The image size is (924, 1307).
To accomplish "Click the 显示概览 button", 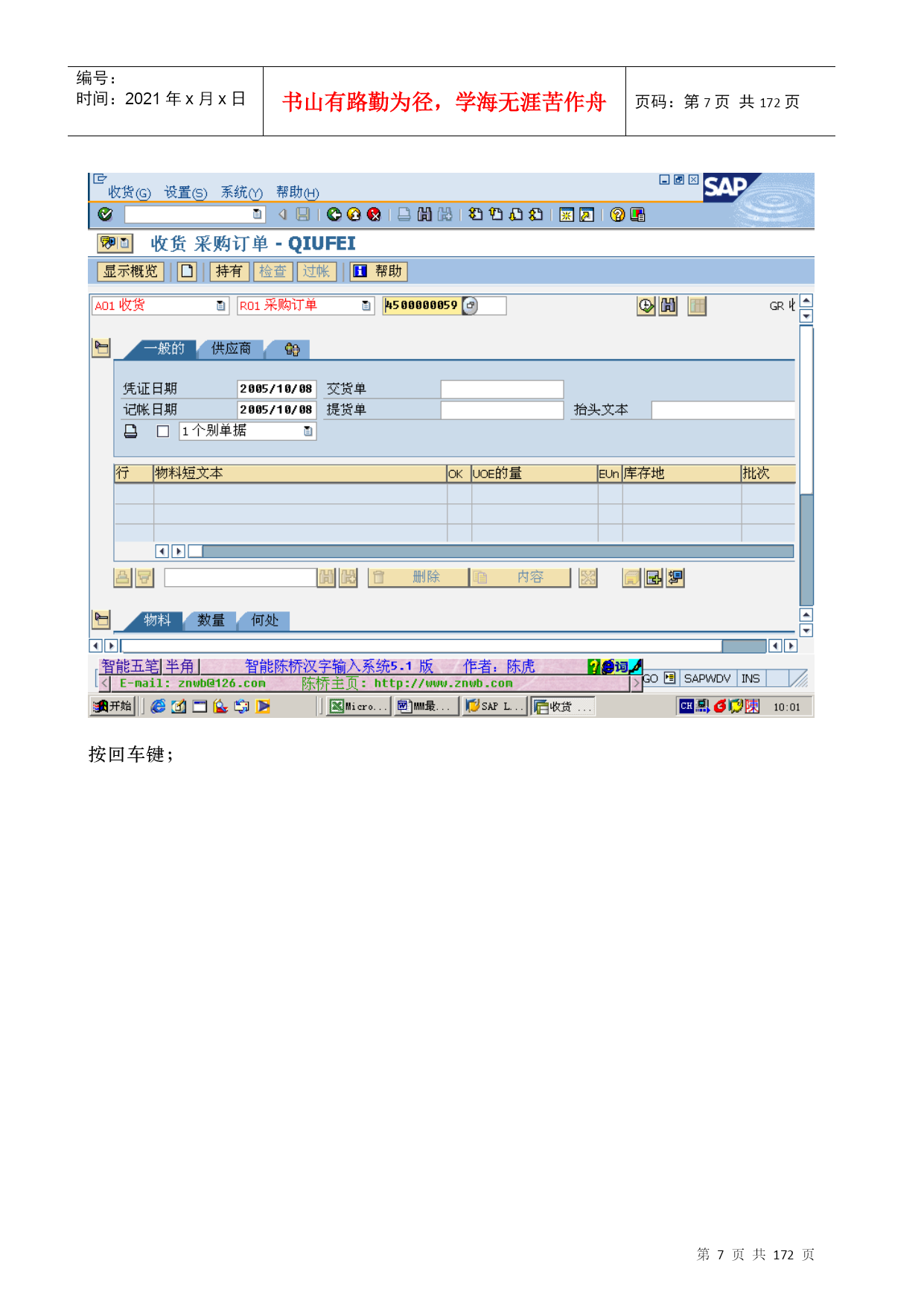I will pos(130,271).
